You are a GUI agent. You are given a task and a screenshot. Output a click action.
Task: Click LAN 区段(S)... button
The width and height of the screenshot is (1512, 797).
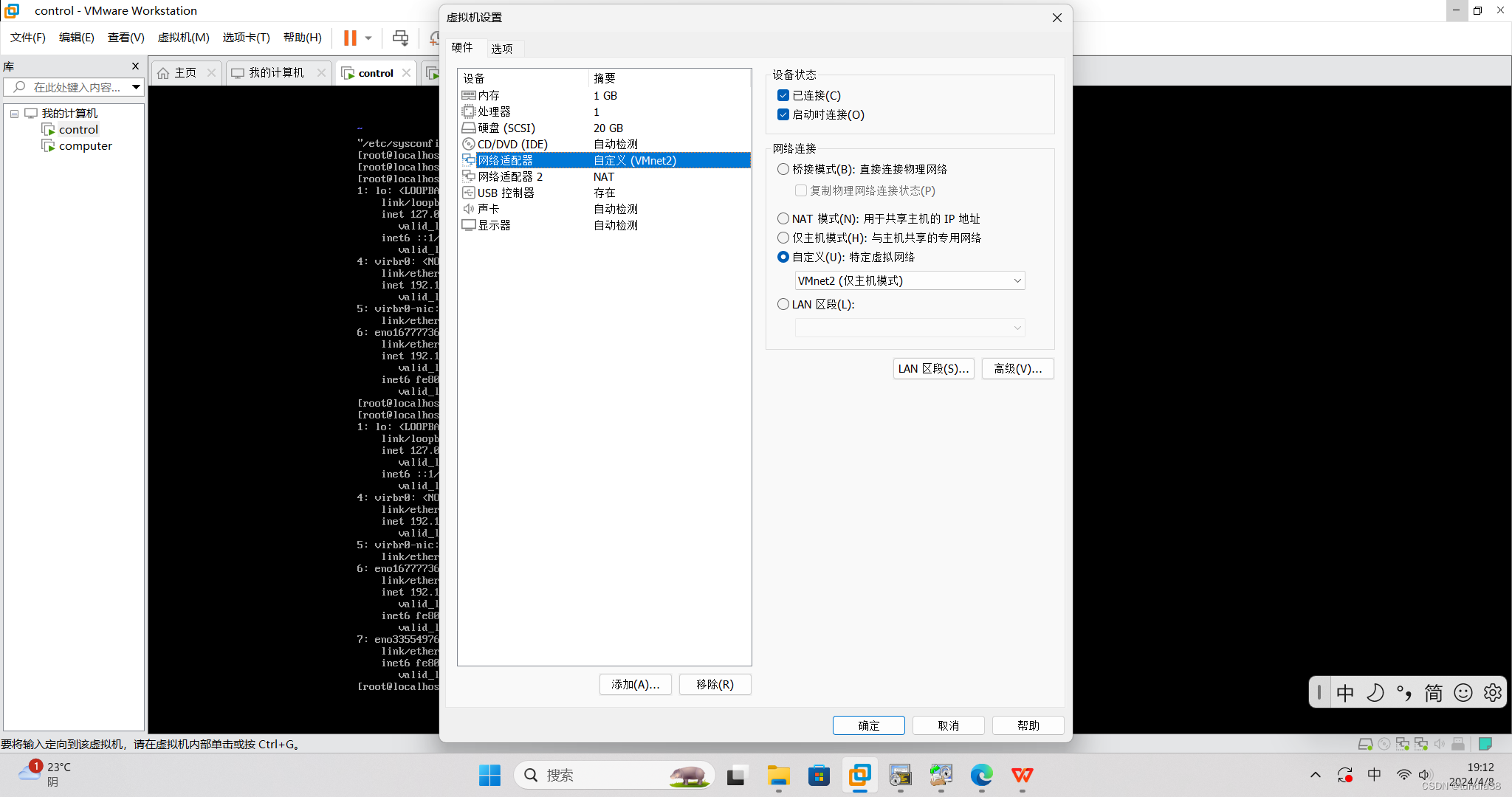(934, 368)
